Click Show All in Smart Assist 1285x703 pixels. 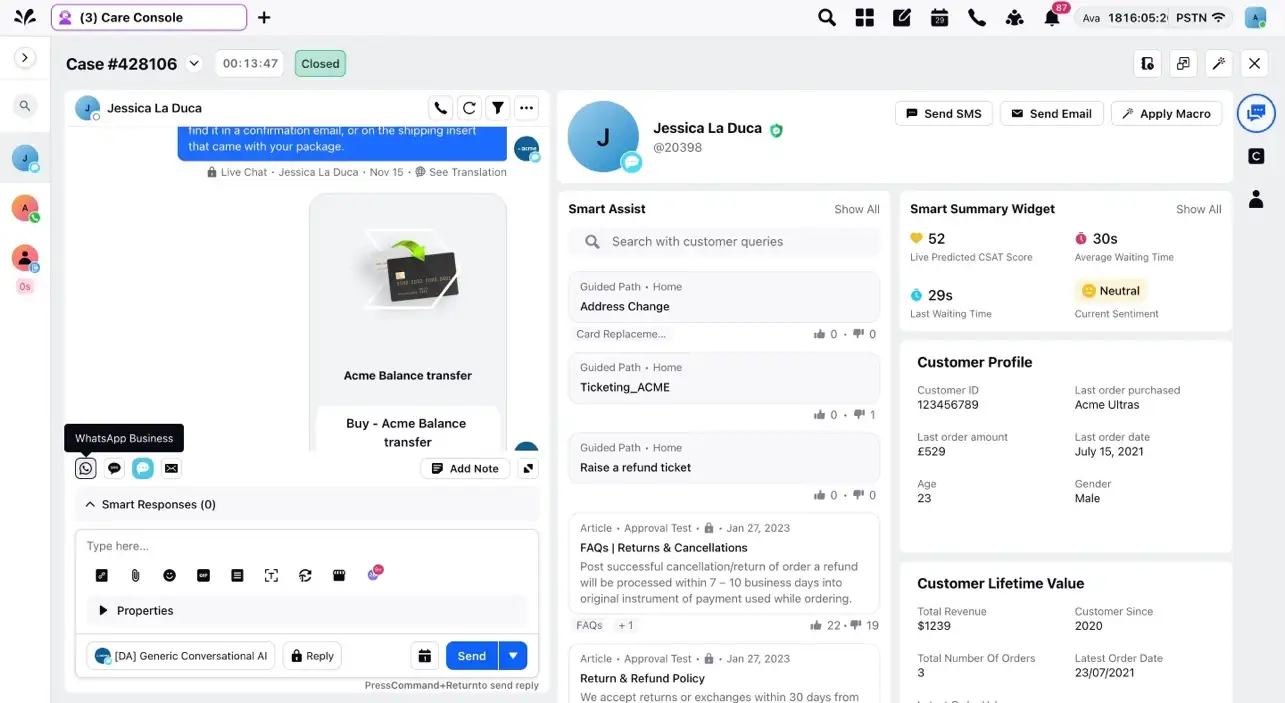(857, 209)
